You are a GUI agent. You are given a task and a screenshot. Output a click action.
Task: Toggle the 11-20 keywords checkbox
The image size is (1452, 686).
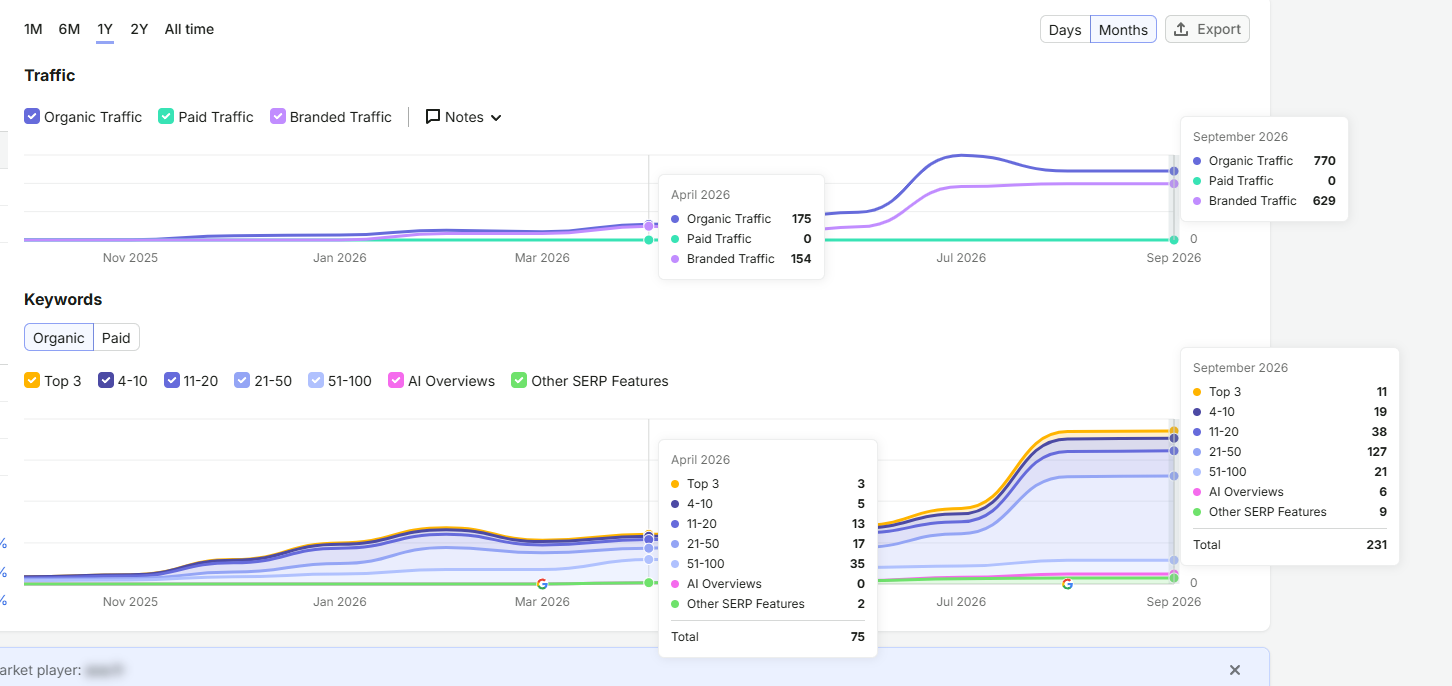[172, 381]
